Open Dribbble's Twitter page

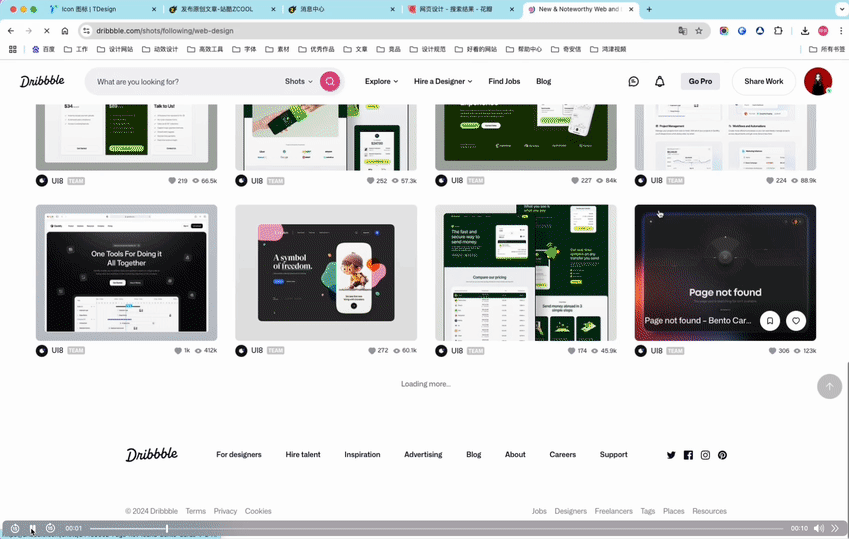671,455
